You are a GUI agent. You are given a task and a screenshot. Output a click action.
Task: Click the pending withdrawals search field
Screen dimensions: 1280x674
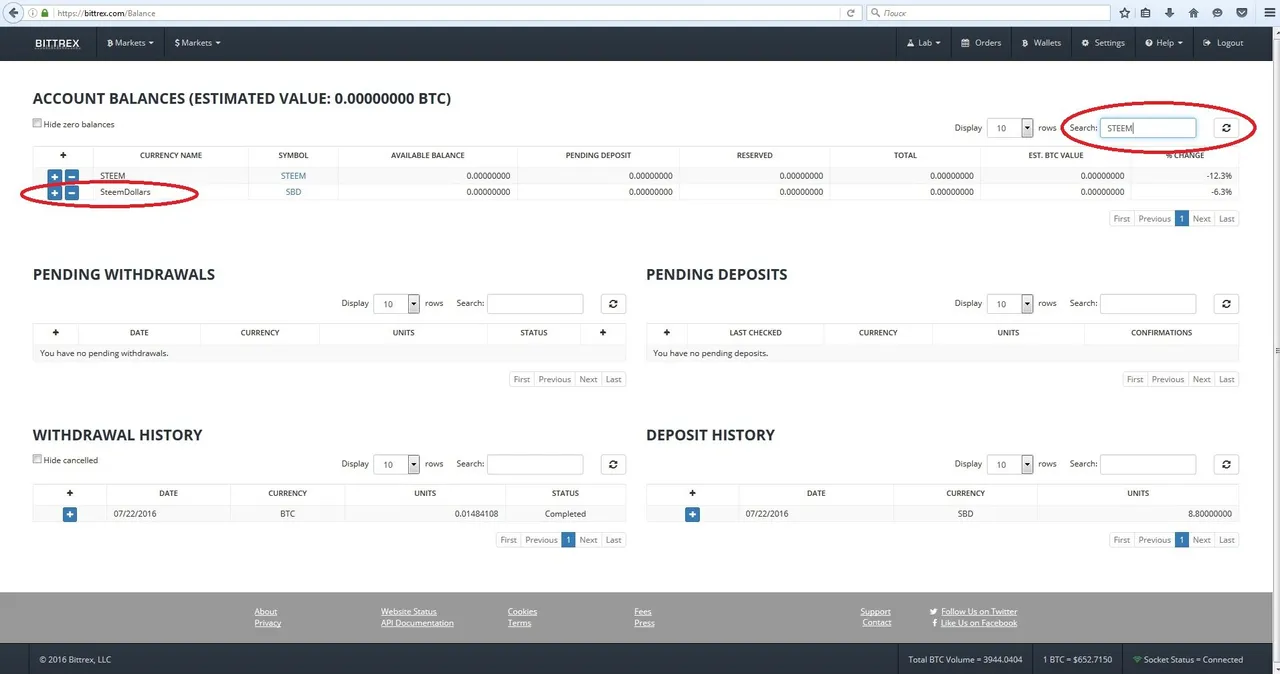point(535,303)
